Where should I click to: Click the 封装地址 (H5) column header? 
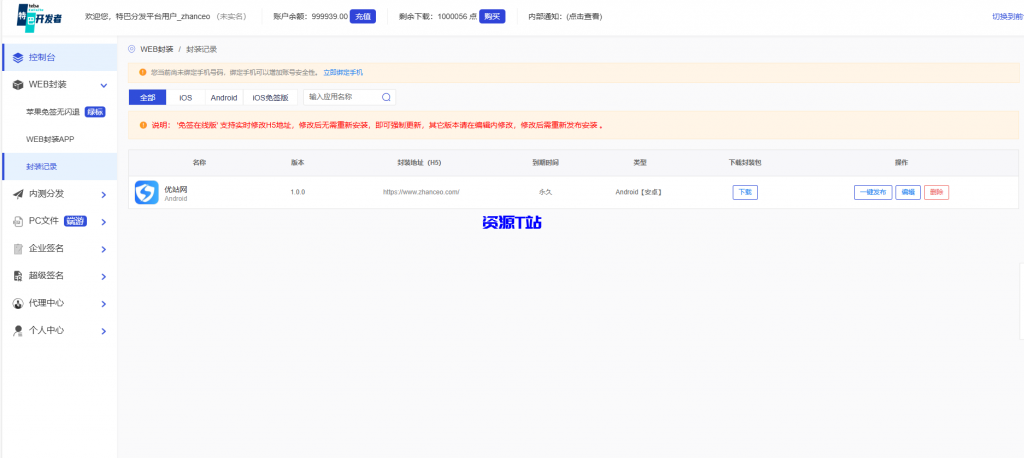click(x=420, y=163)
